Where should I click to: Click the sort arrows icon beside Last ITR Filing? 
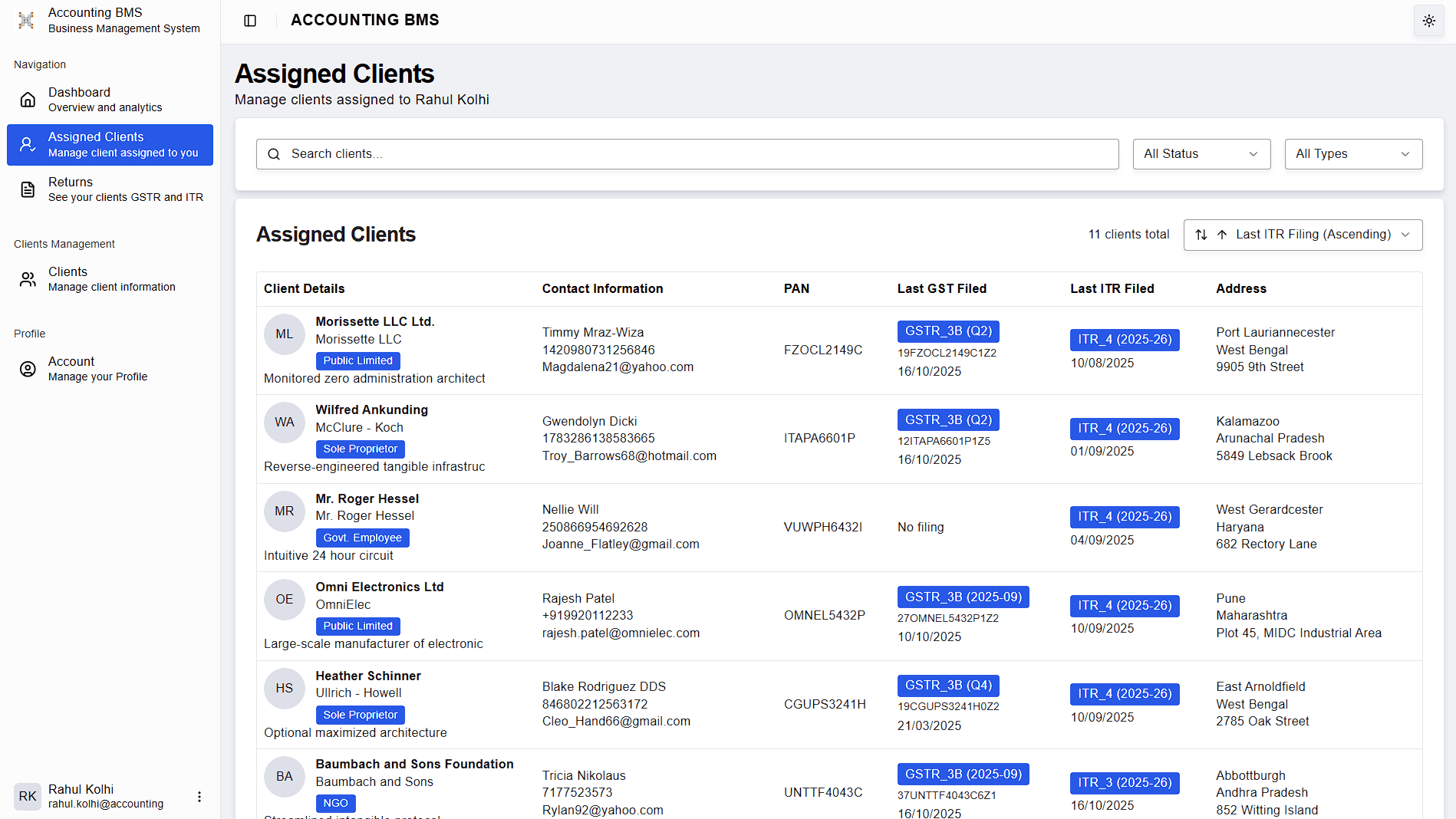[x=1201, y=235]
